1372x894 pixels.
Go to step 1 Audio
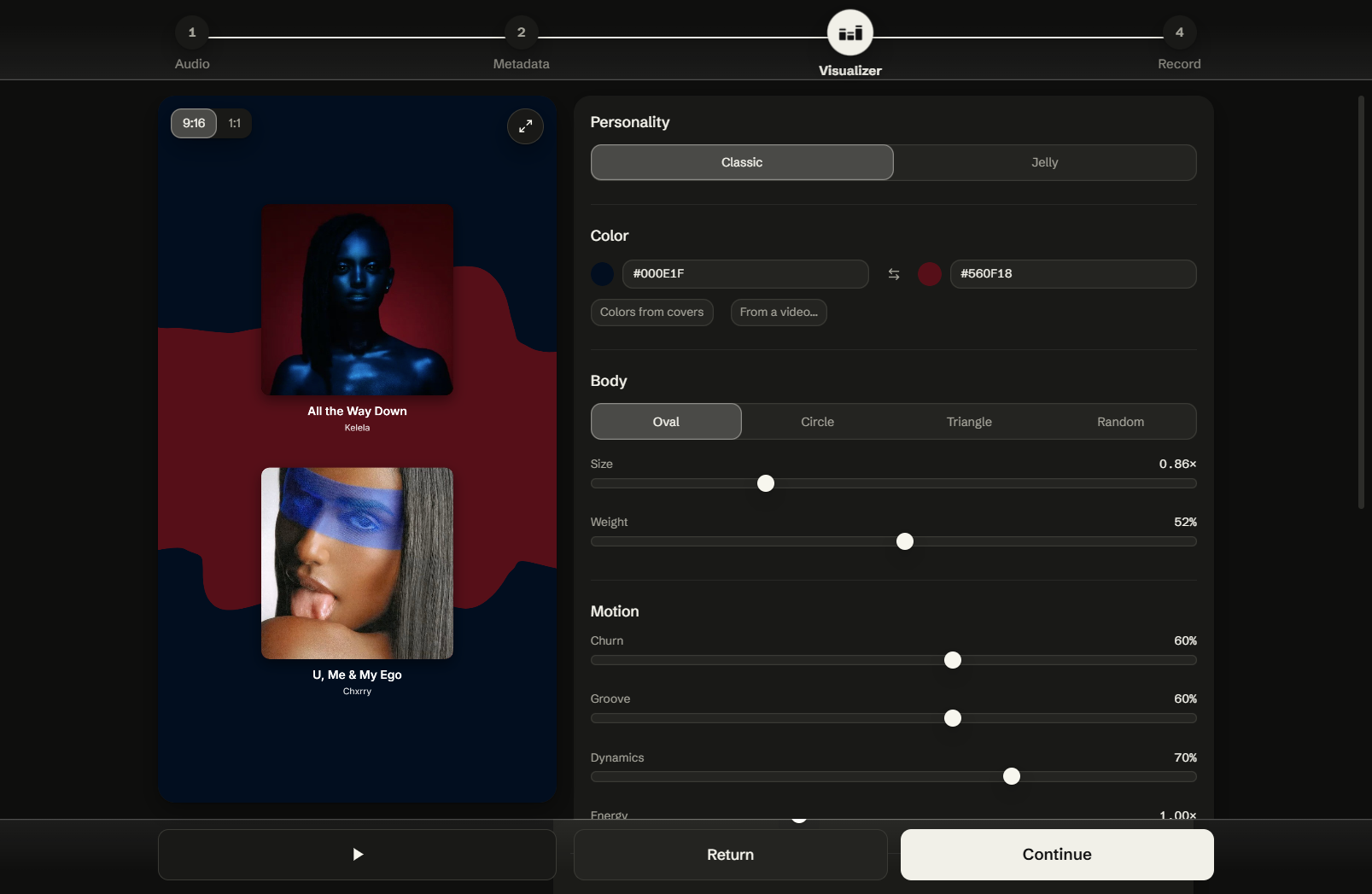pyautogui.click(x=192, y=32)
